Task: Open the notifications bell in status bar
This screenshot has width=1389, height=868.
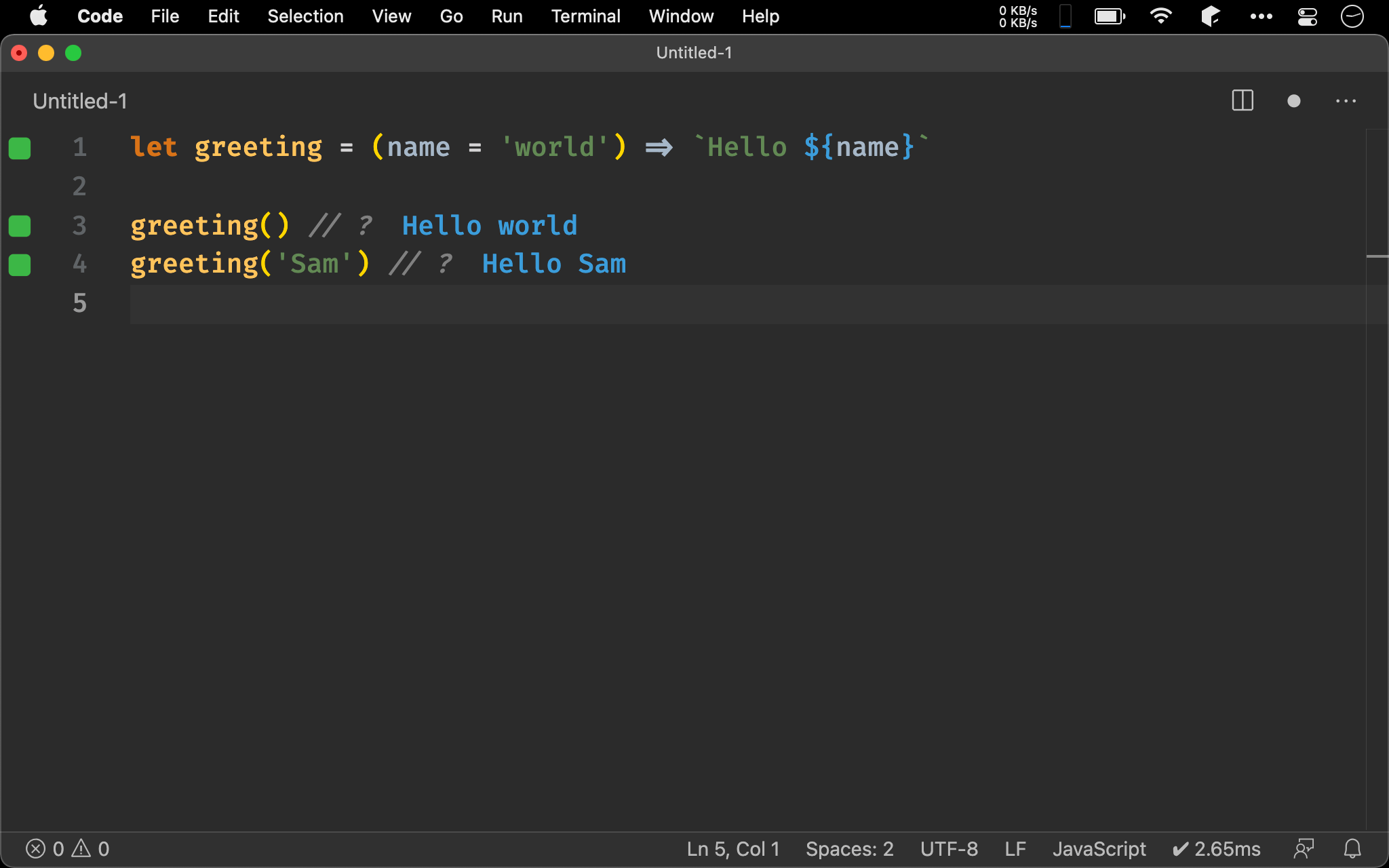Action: point(1352,848)
